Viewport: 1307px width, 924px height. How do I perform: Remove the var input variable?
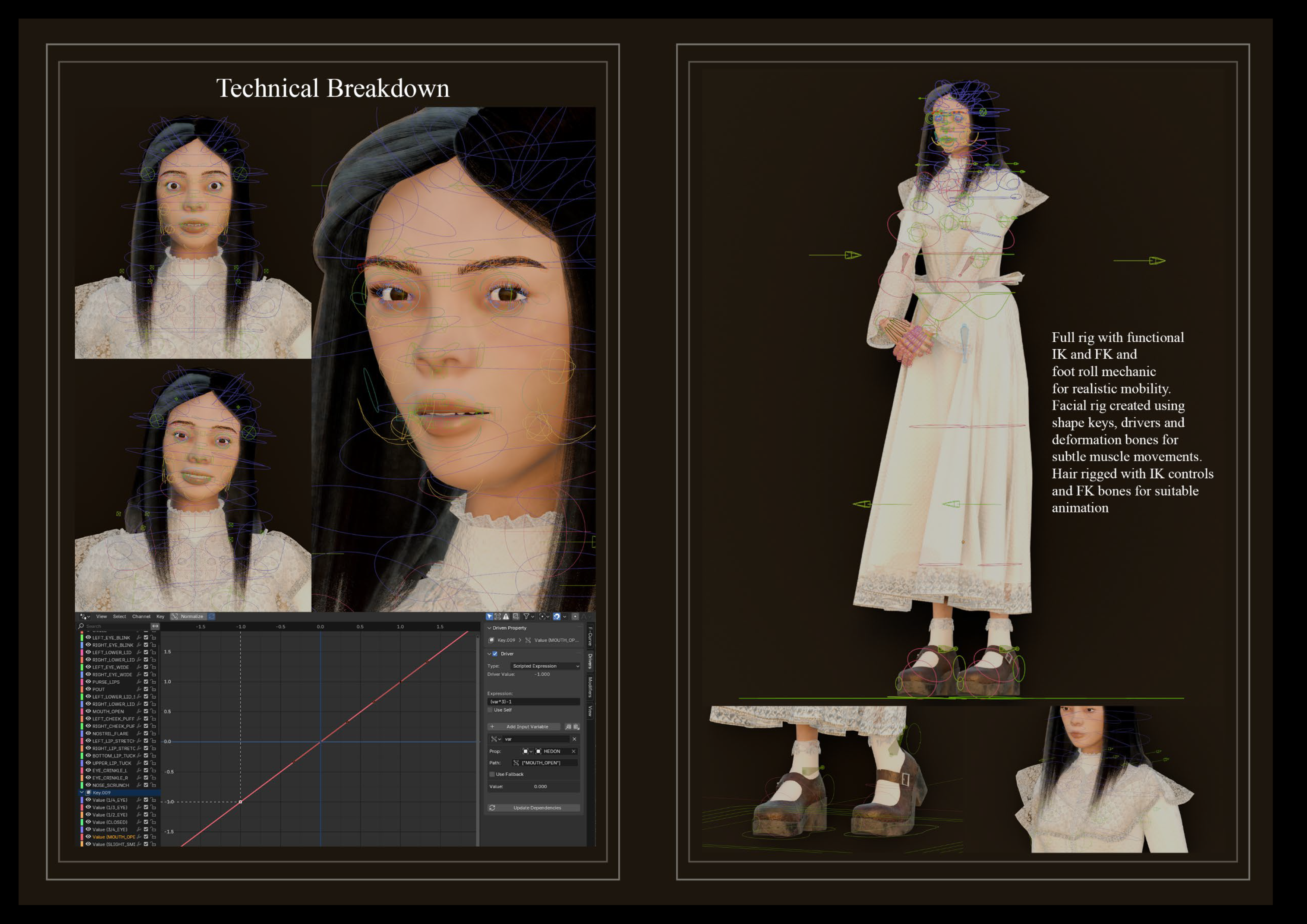574,739
